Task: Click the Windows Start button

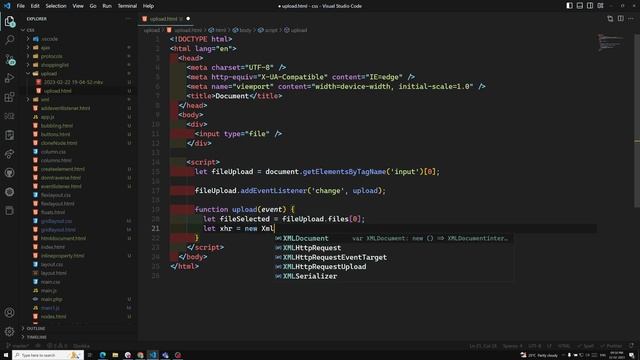Action: 6,355
